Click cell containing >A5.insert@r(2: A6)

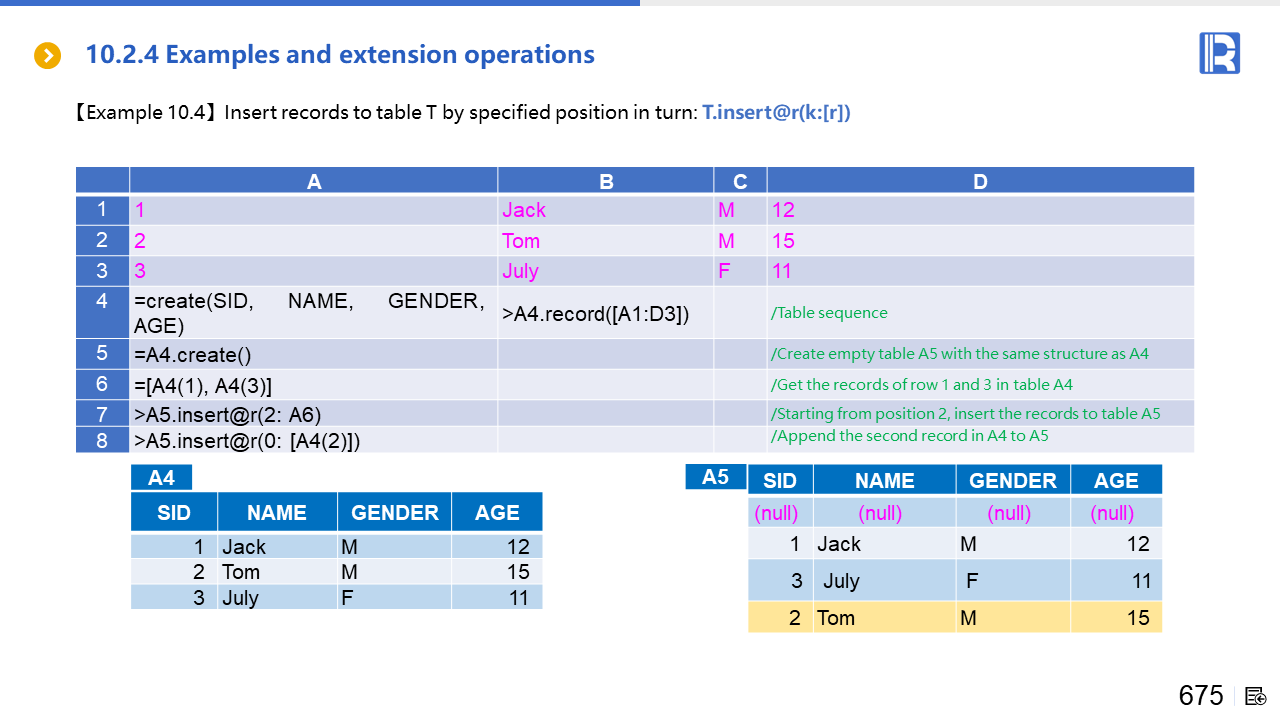313,414
